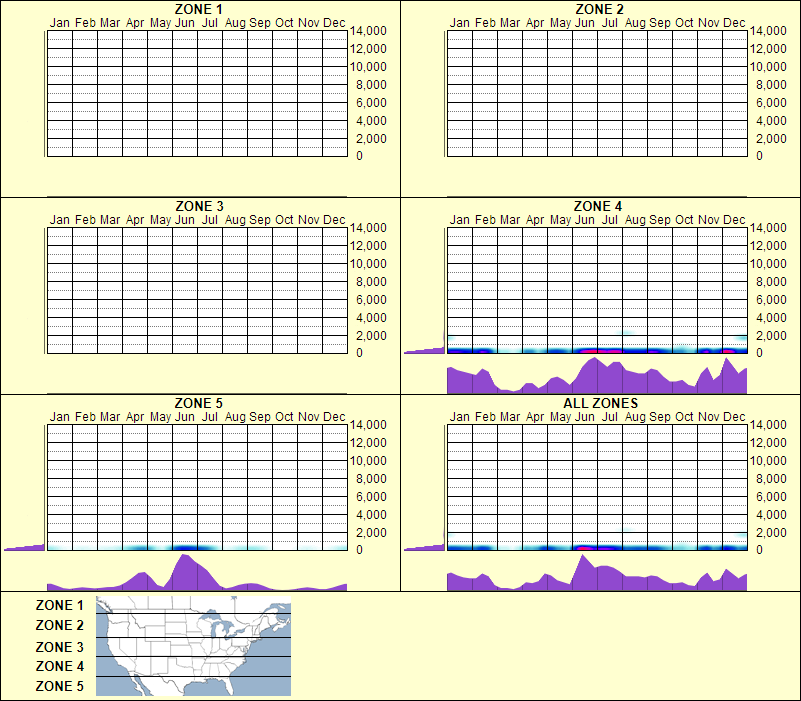Click the Dec column header in ZONE 2

point(733,22)
